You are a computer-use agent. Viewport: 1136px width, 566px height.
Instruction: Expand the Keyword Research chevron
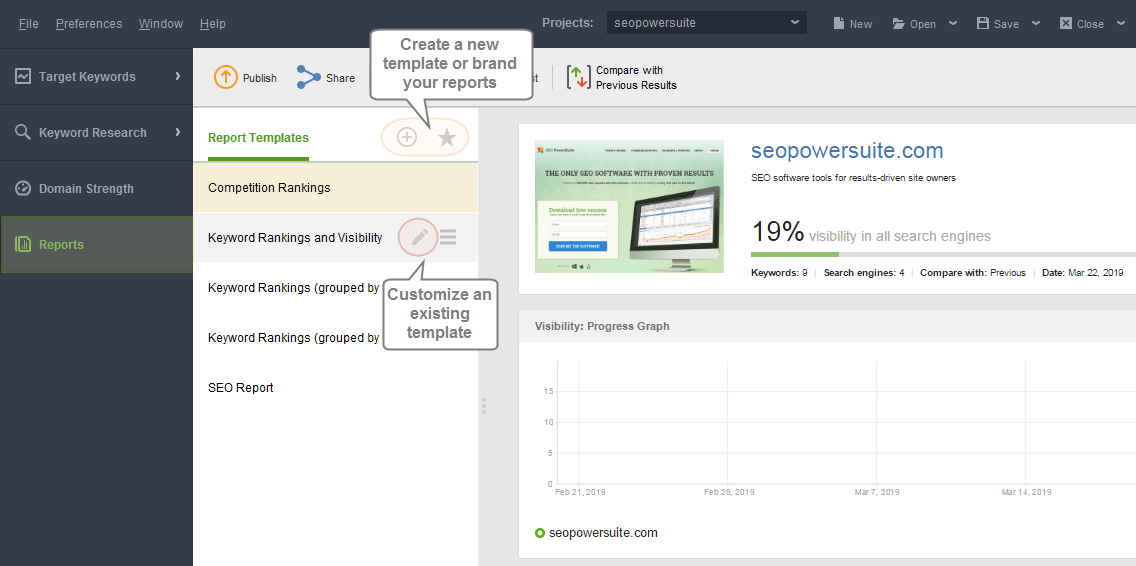tap(178, 132)
